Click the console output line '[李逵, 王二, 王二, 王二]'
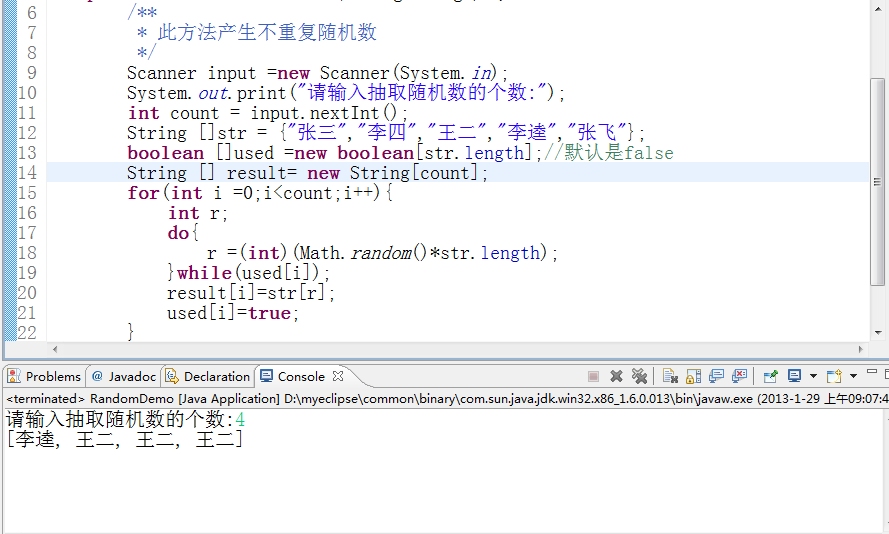The width and height of the screenshot is (889, 534). [x=125, y=439]
